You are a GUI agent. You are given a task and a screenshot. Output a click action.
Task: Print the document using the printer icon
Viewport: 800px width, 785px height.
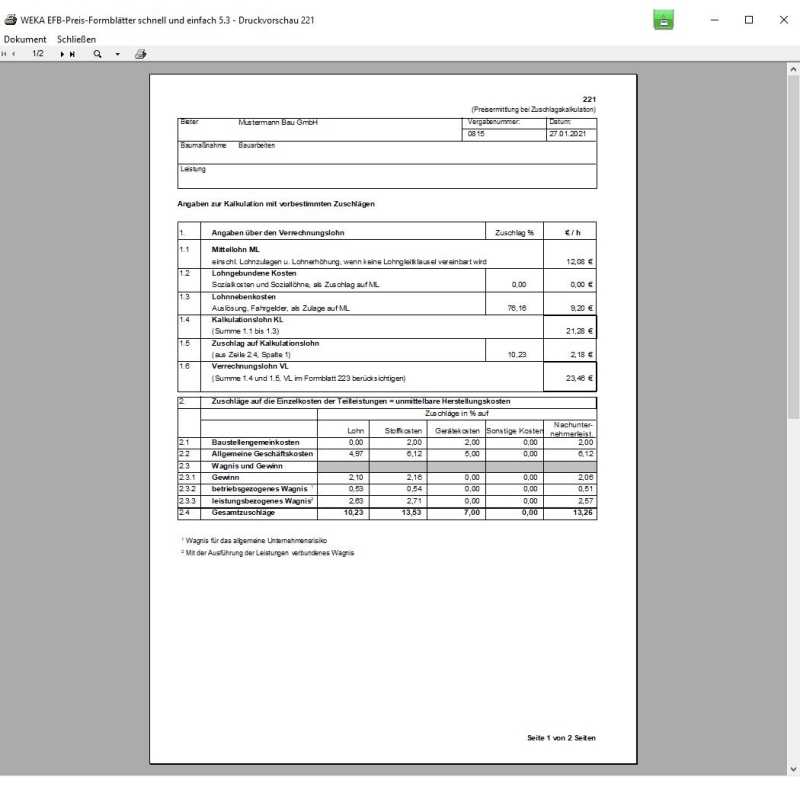point(140,53)
